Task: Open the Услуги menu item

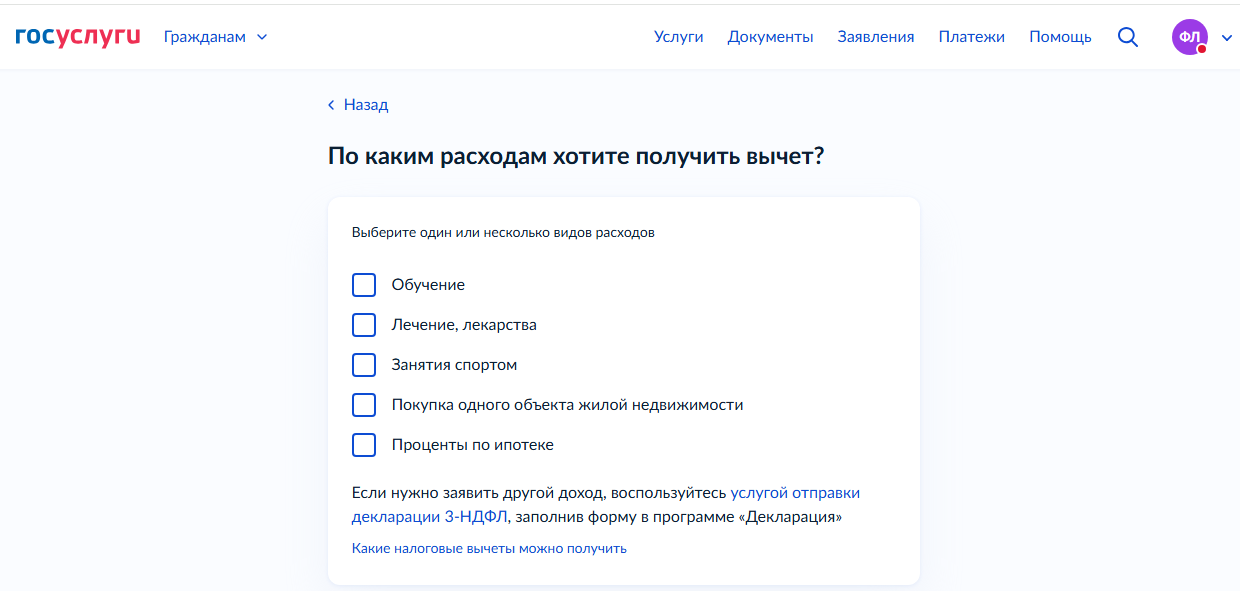Action: 678,37
